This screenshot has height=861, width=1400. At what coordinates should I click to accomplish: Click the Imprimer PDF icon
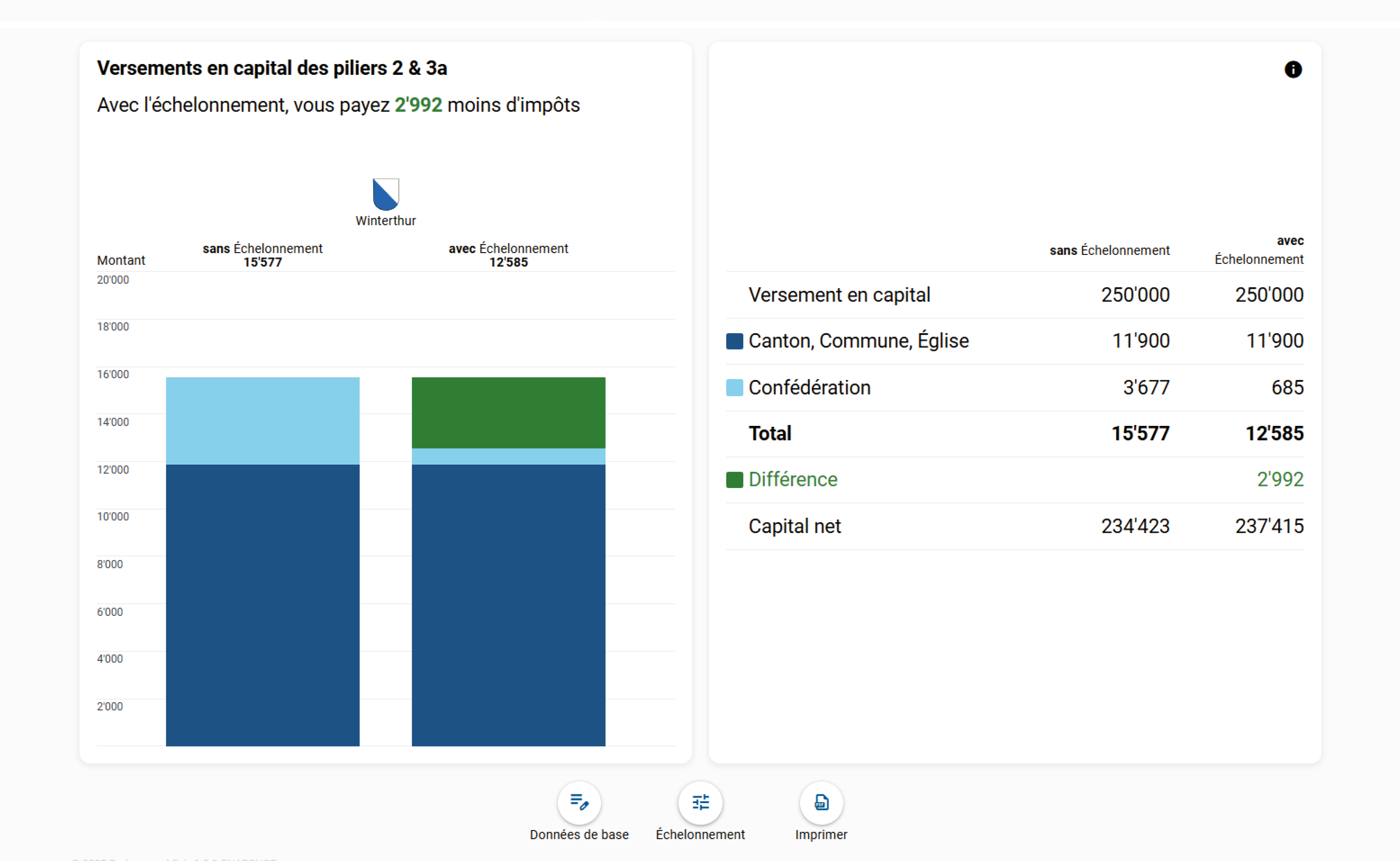(821, 802)
